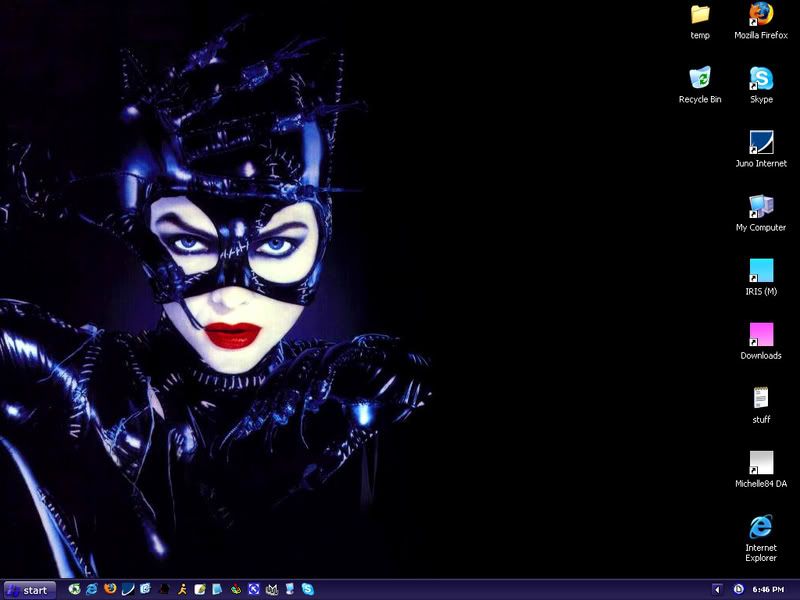Viewport: 800px width, 600px height.
Task: Launch Internet Explorer from Quick Launch bar
Action: click(x=92, y=590)
